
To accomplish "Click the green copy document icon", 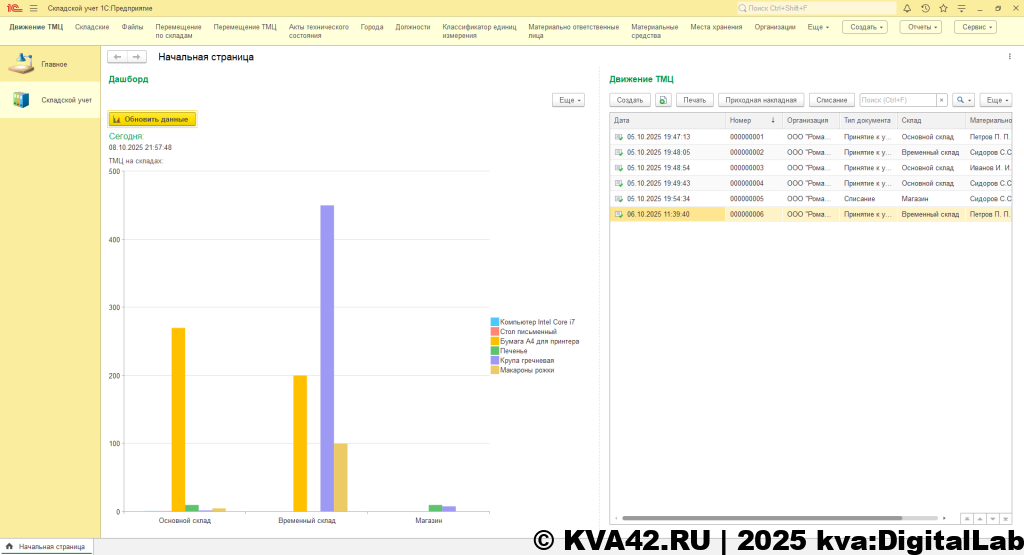I will point(663,100).
